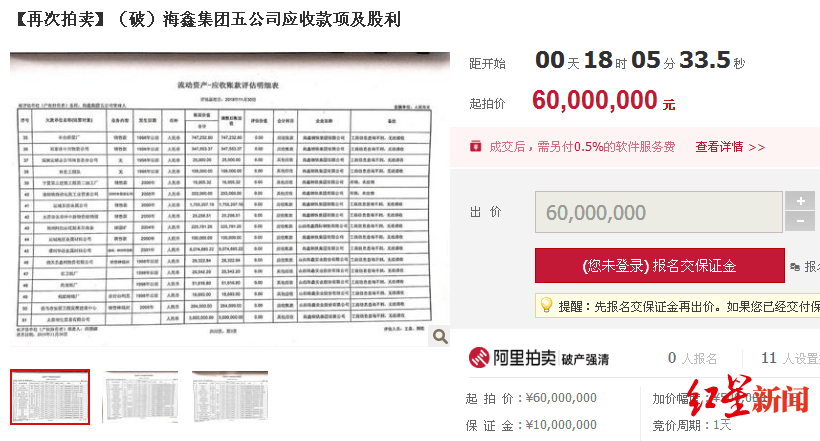Select the first document thumbnail

pos(50,397)
